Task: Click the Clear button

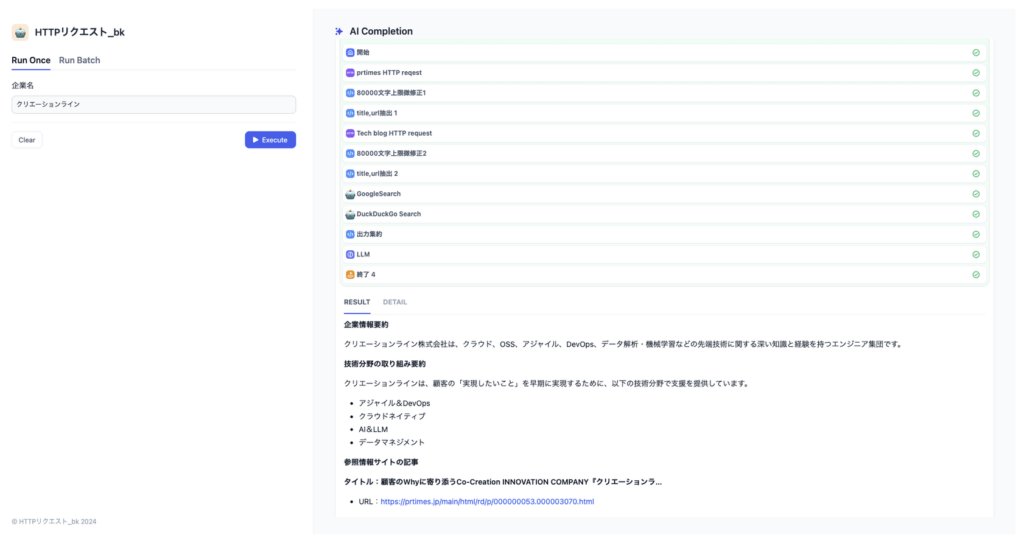Action: [27, 140]
